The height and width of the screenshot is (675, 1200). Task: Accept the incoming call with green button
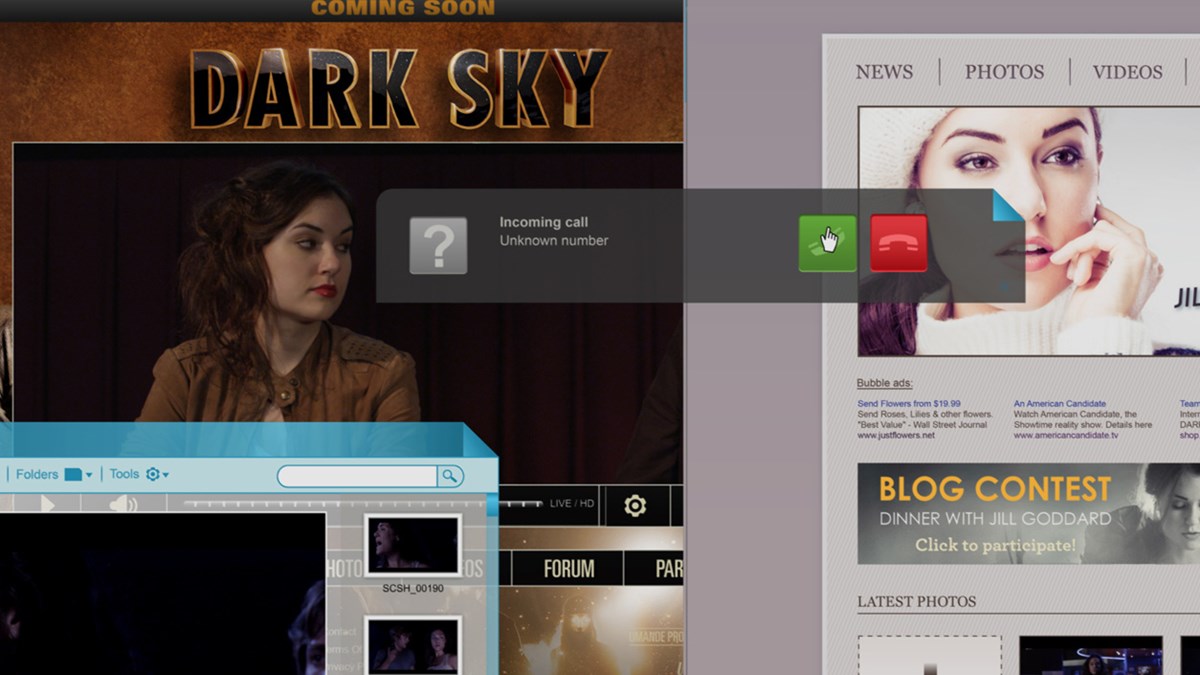(827, 243)
